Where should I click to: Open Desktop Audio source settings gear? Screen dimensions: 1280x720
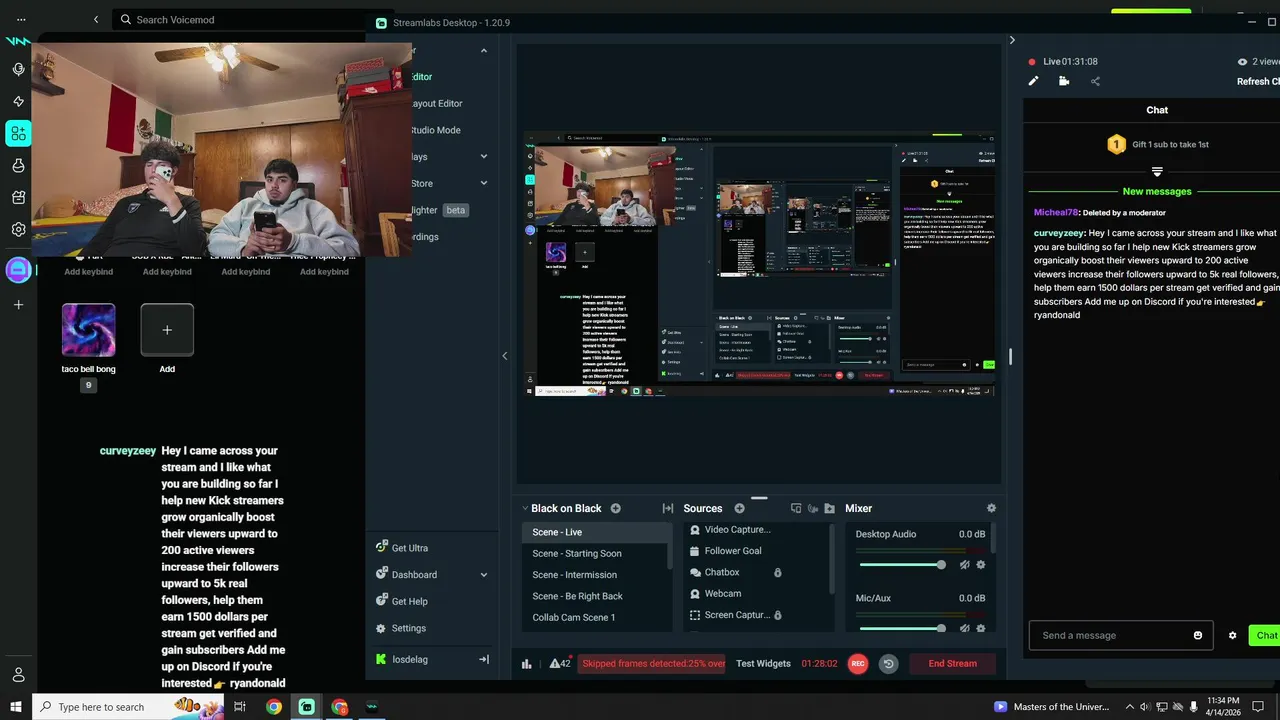tap(981, 565)
